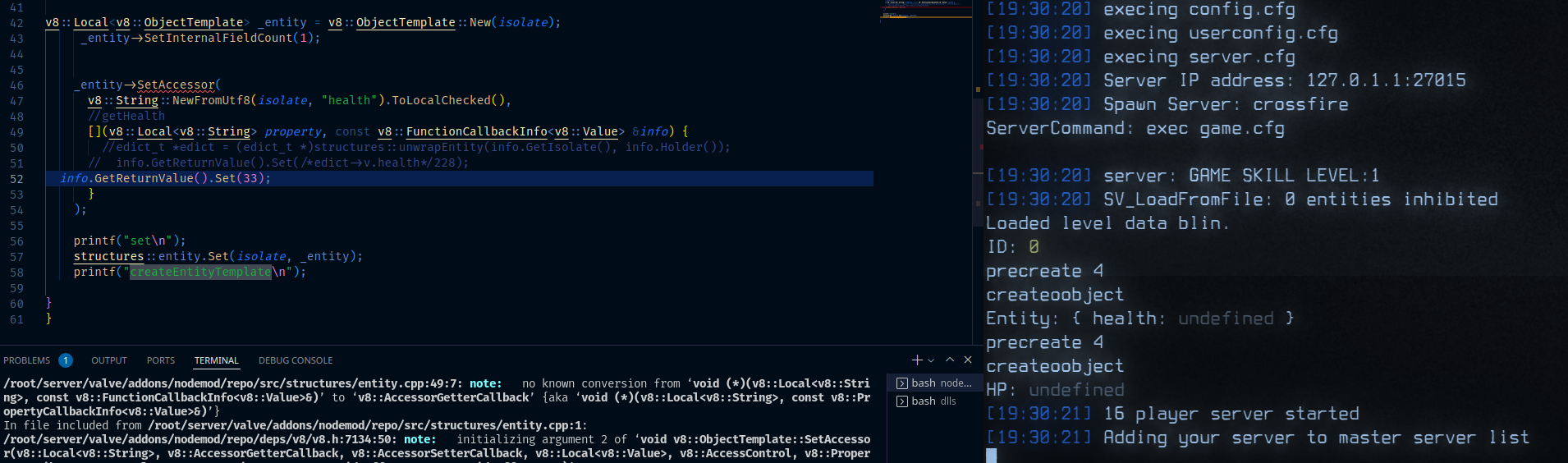The width and height of the screenshot is (1568, 463).
Task: Switch to the PROBLEMS tab
Action: point(26,360)
